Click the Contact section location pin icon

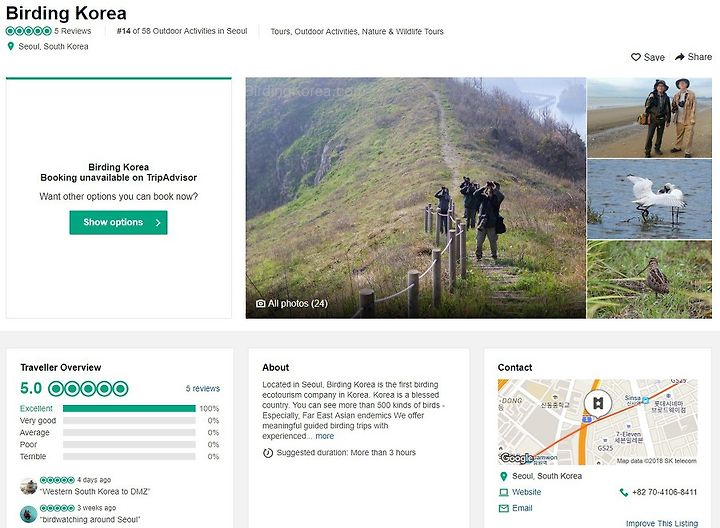503,476
